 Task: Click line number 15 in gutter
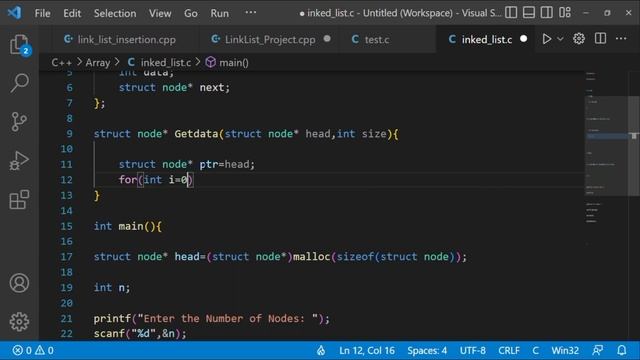pos(67,226)
